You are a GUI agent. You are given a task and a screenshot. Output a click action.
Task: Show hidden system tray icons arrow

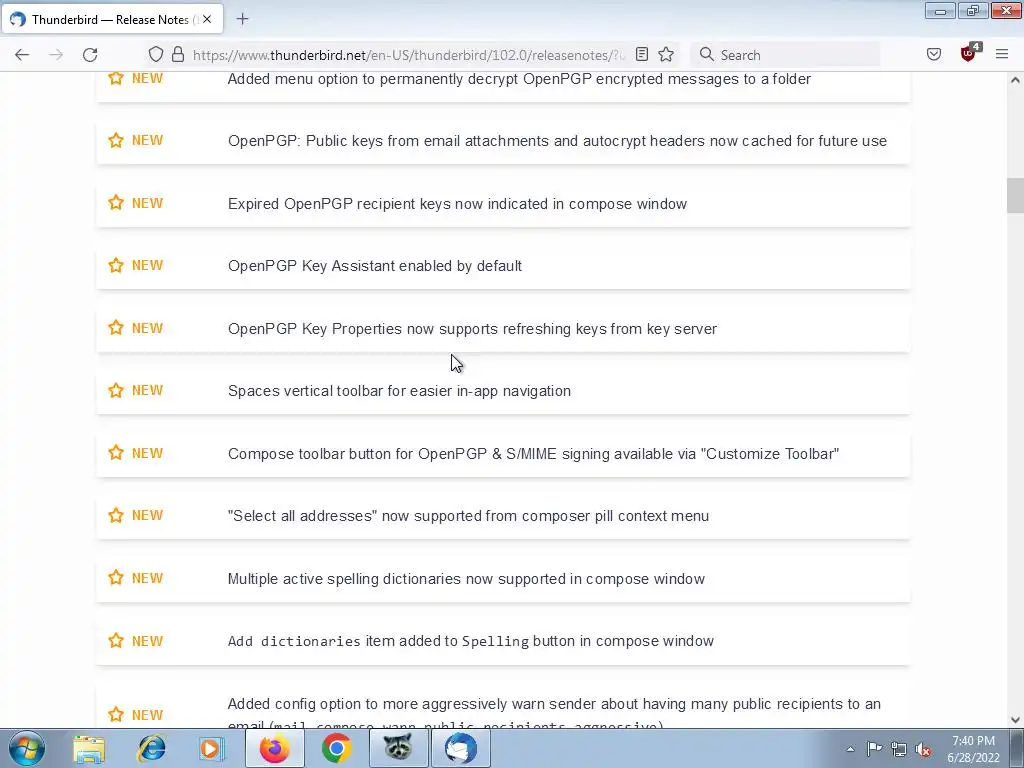click(x=850, y=749)
